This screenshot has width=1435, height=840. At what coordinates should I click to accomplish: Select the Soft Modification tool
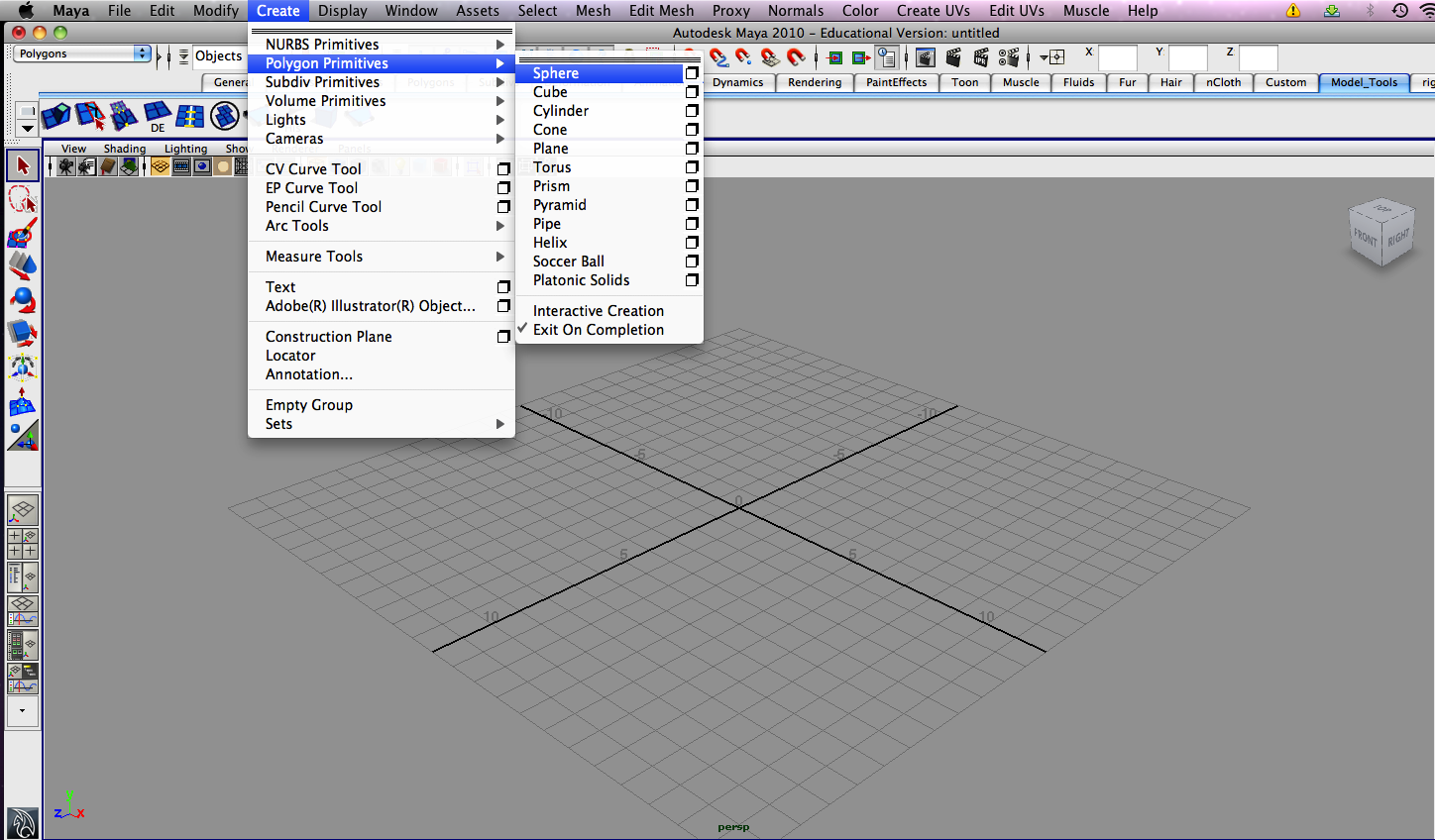click(x=22, y=401)
